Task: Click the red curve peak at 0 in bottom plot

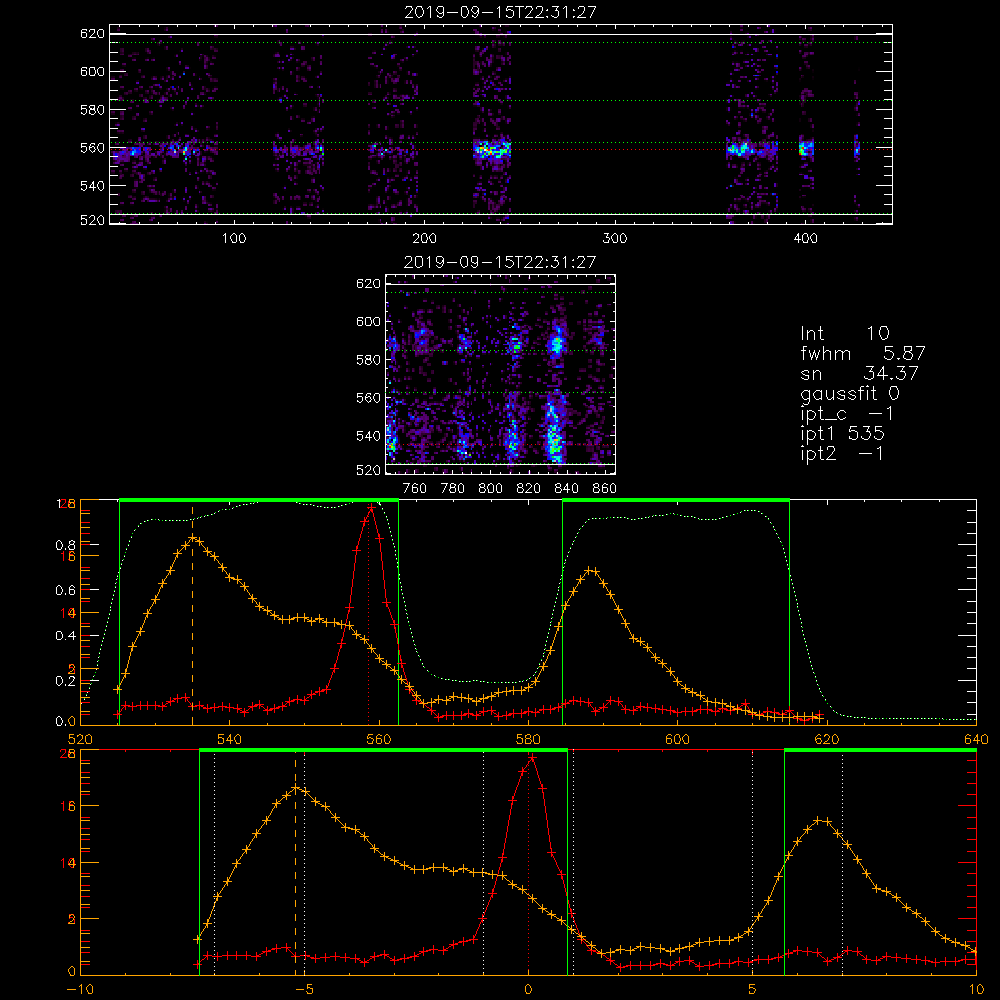Action: click(x=531, y=757)
